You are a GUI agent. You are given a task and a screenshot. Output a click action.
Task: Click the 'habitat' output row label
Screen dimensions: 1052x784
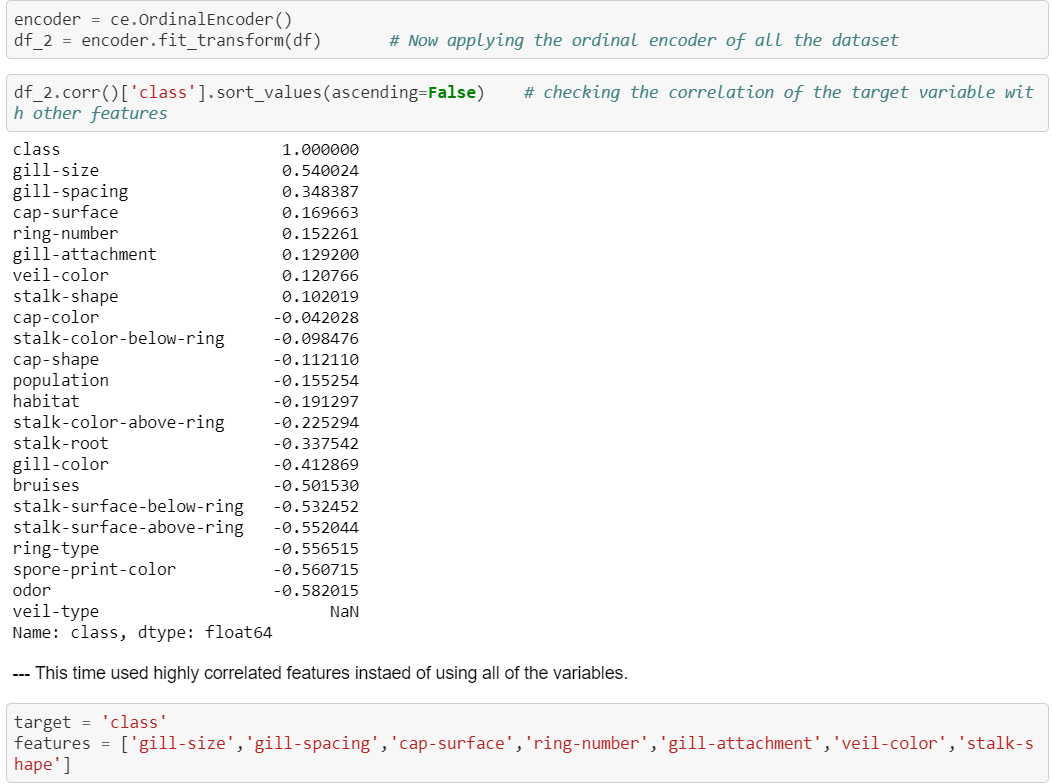click(46, 401)
